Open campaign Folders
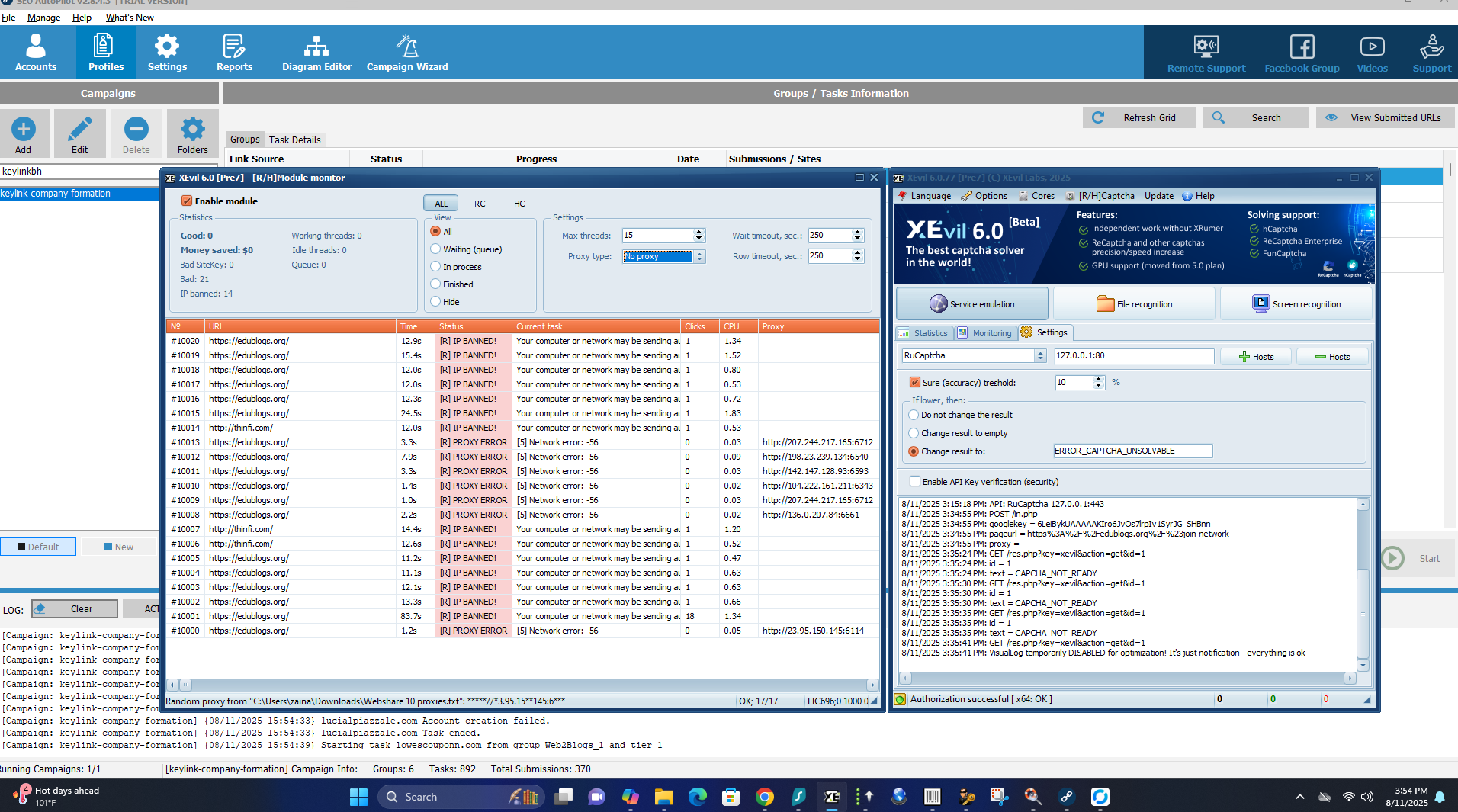 [193, 133]
